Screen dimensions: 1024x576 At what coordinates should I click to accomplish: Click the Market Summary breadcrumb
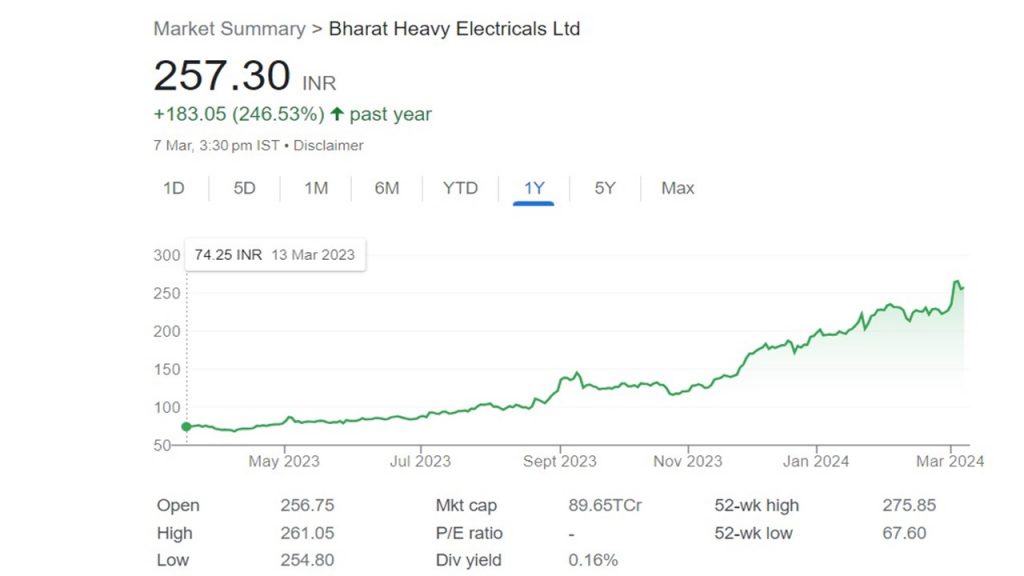click(x=229, y=29)
